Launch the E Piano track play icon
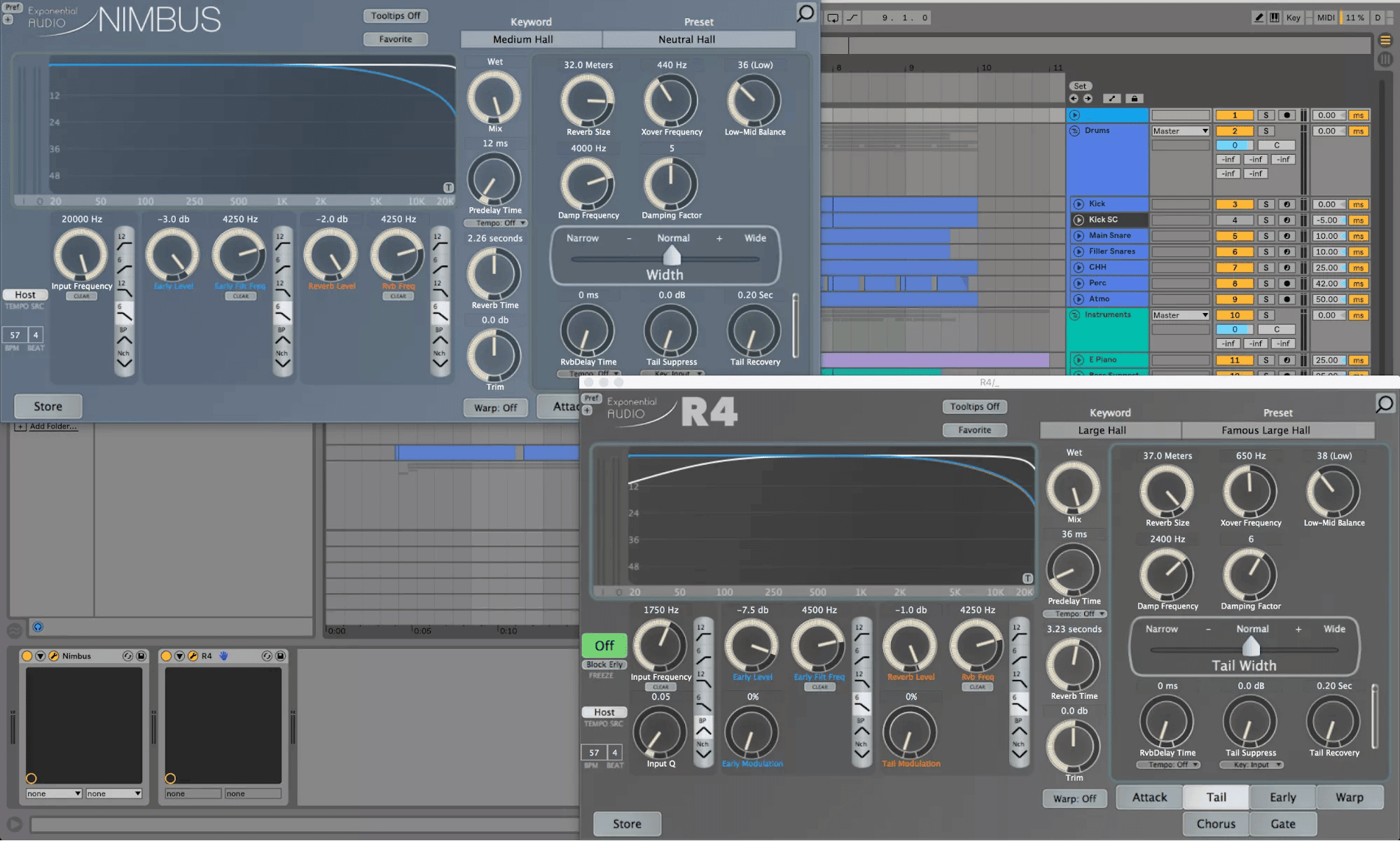The height and width of the screenshot is (841, 1400). coord(1079,360)
